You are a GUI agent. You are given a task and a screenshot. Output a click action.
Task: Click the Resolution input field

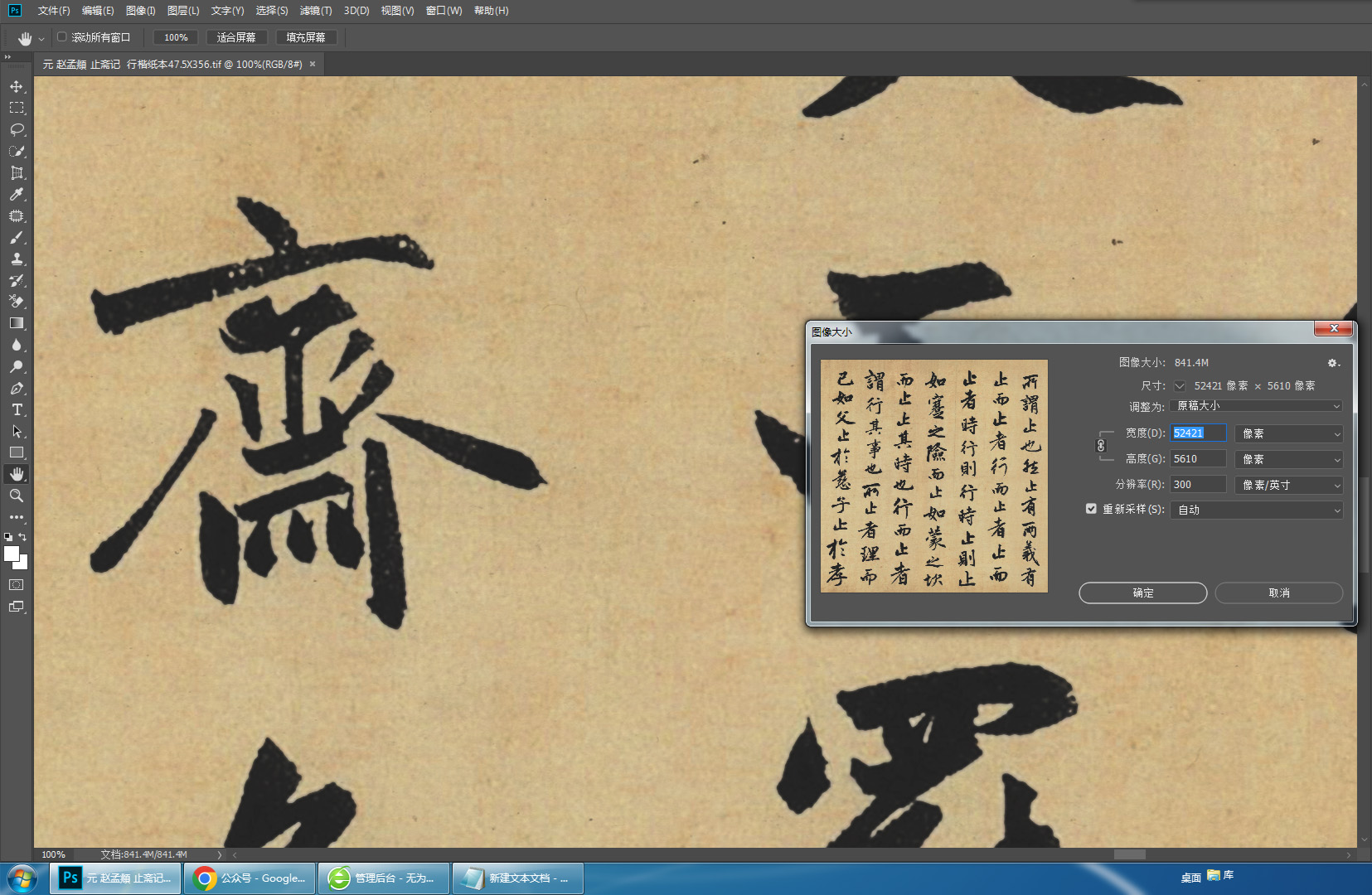(x=1198, y=485)
